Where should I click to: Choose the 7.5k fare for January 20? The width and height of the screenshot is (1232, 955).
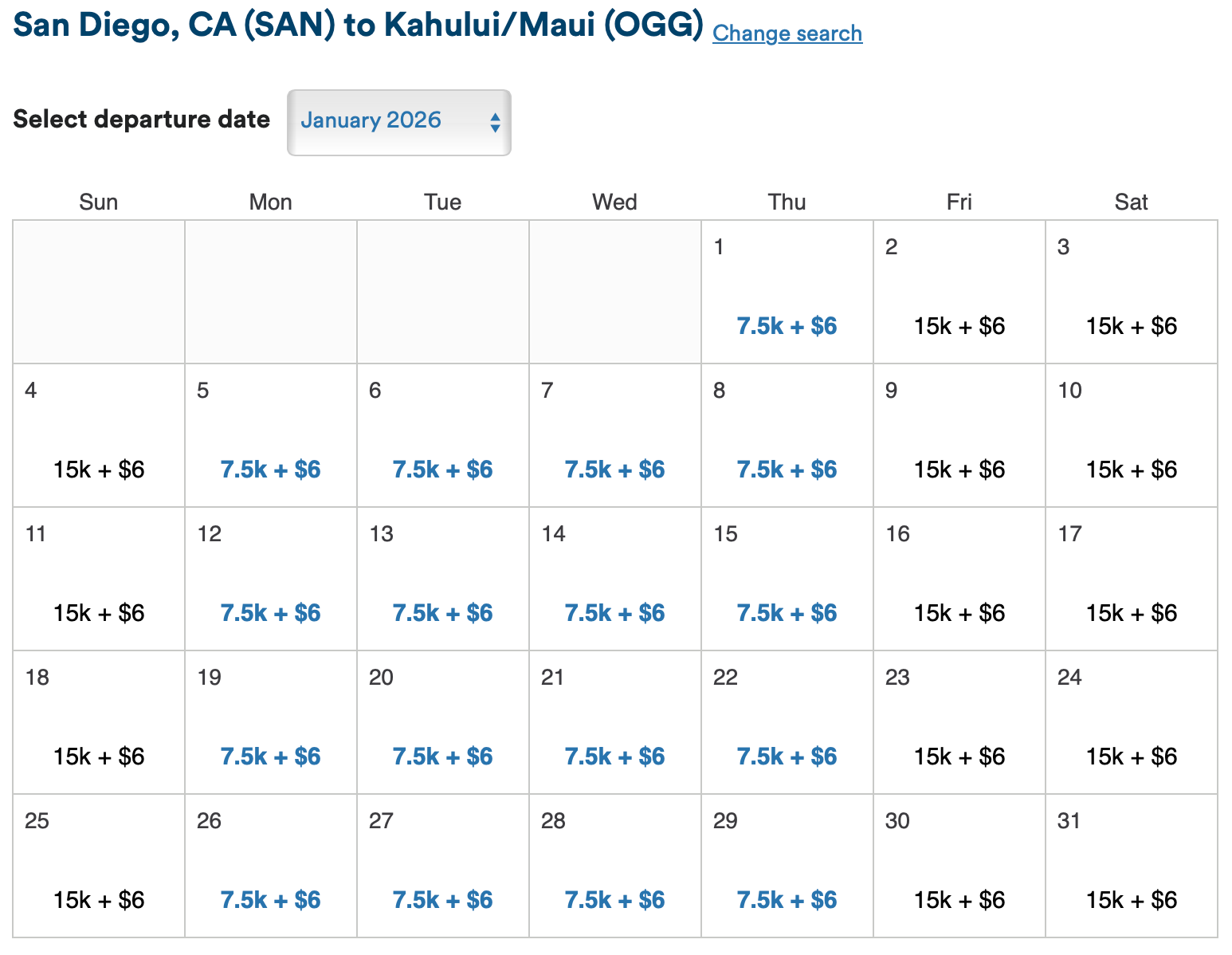coord(442,757)
